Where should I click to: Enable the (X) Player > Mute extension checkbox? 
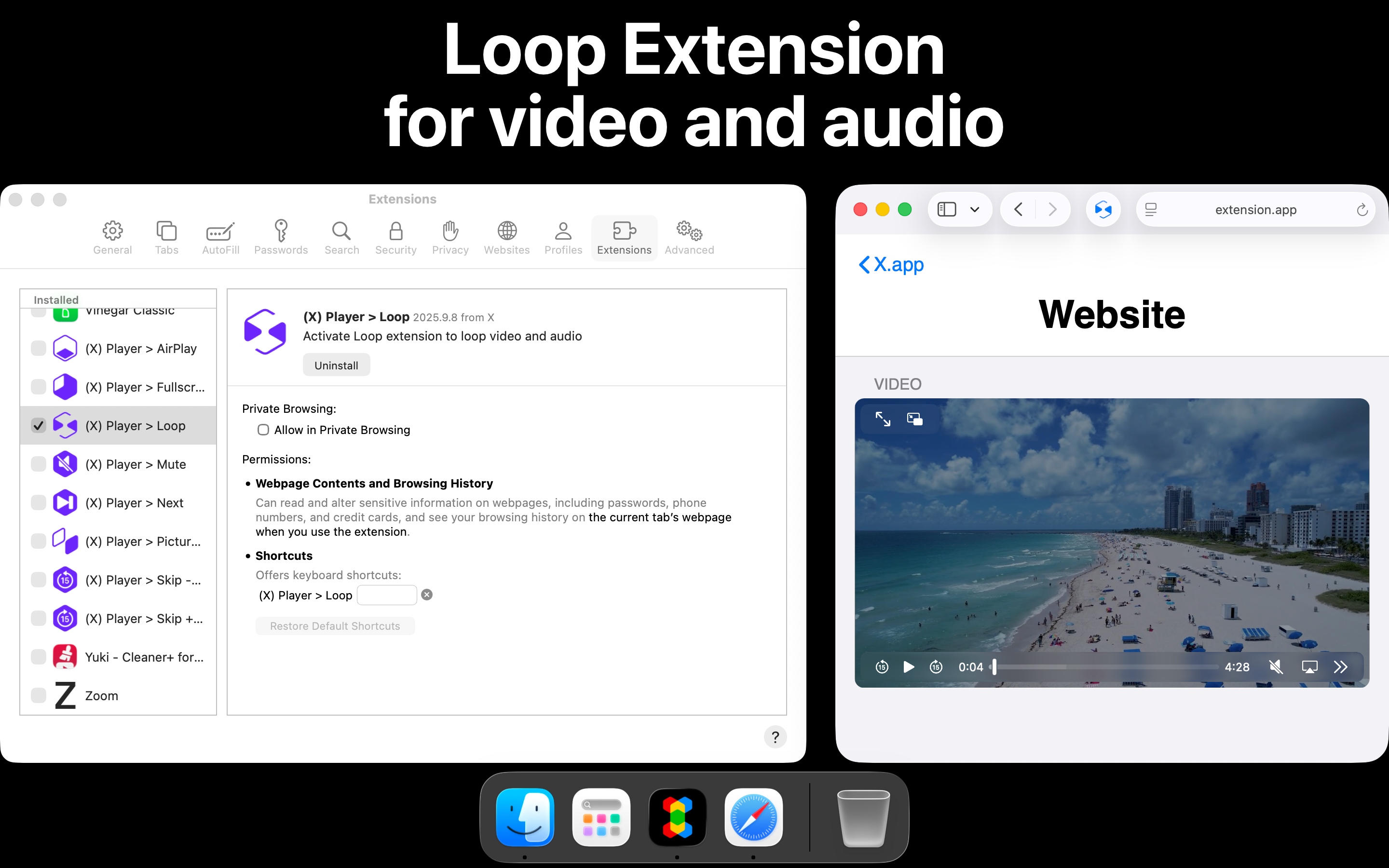pos(39,464)
